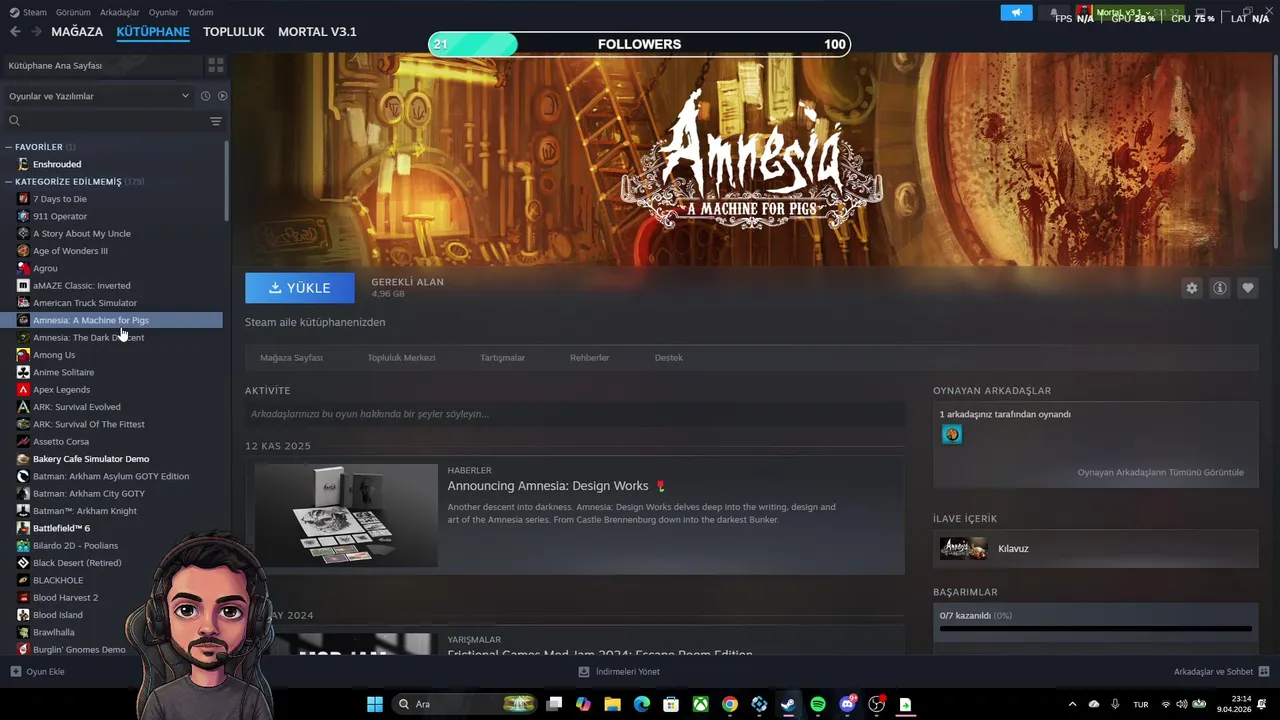Open game settings gear icon
Screen dimensions: 1280x720
pyautogui.click(x=1192, y=288)
